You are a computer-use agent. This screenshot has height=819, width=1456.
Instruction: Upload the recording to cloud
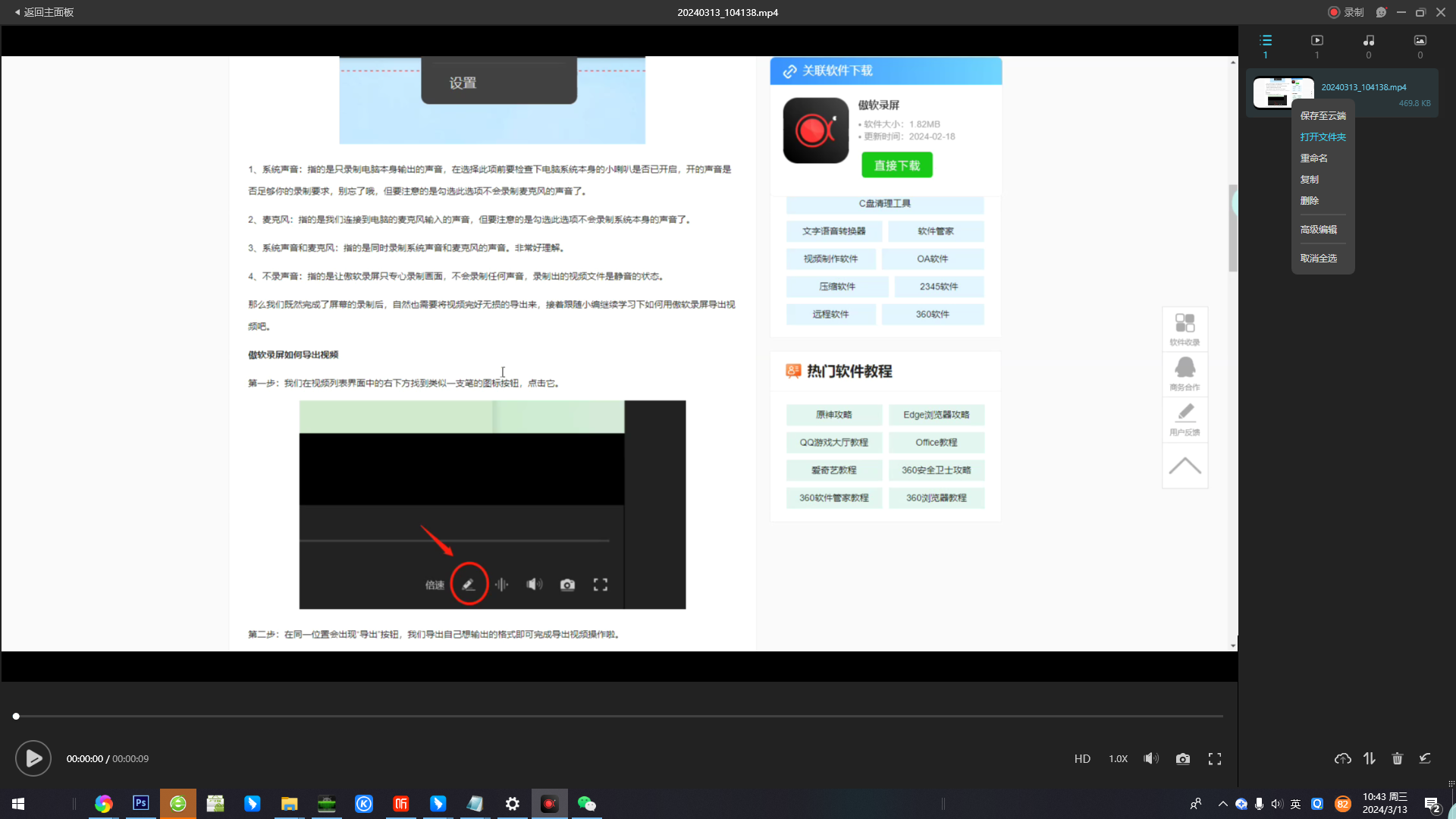pos(1342,759)
